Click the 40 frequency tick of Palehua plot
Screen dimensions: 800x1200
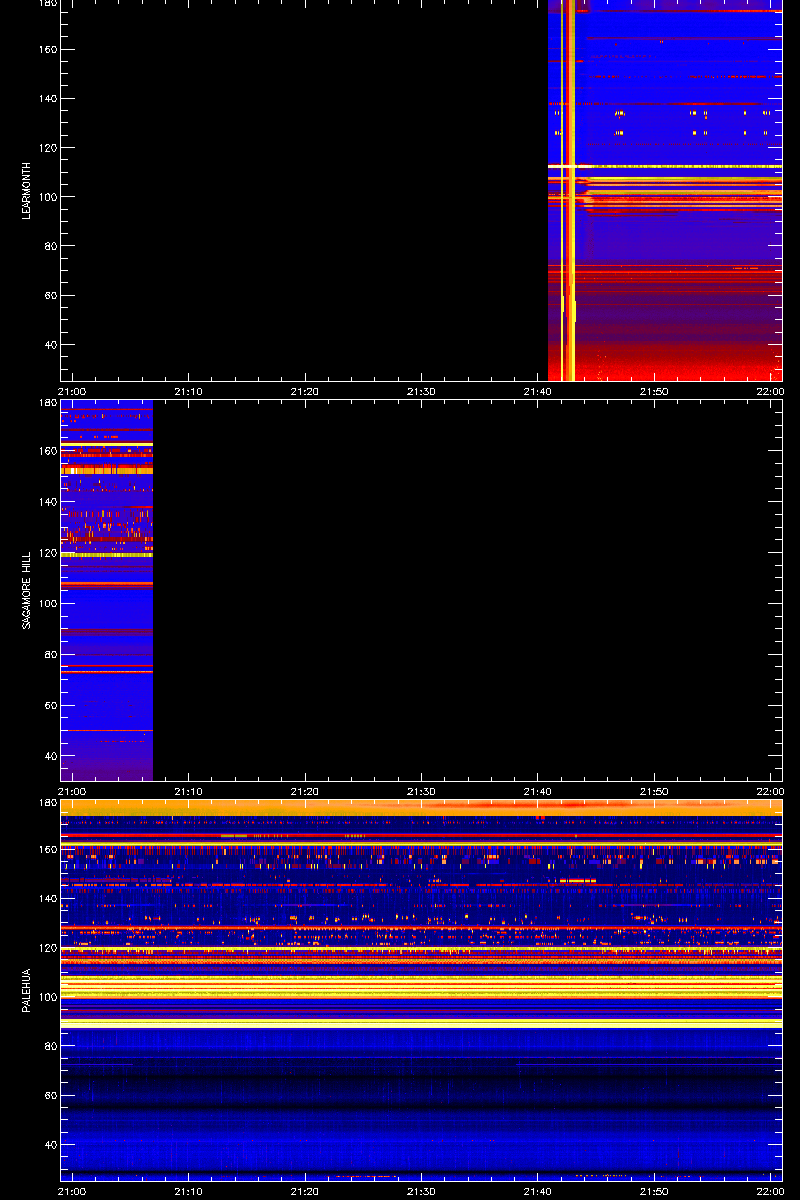pos(51,1145)
